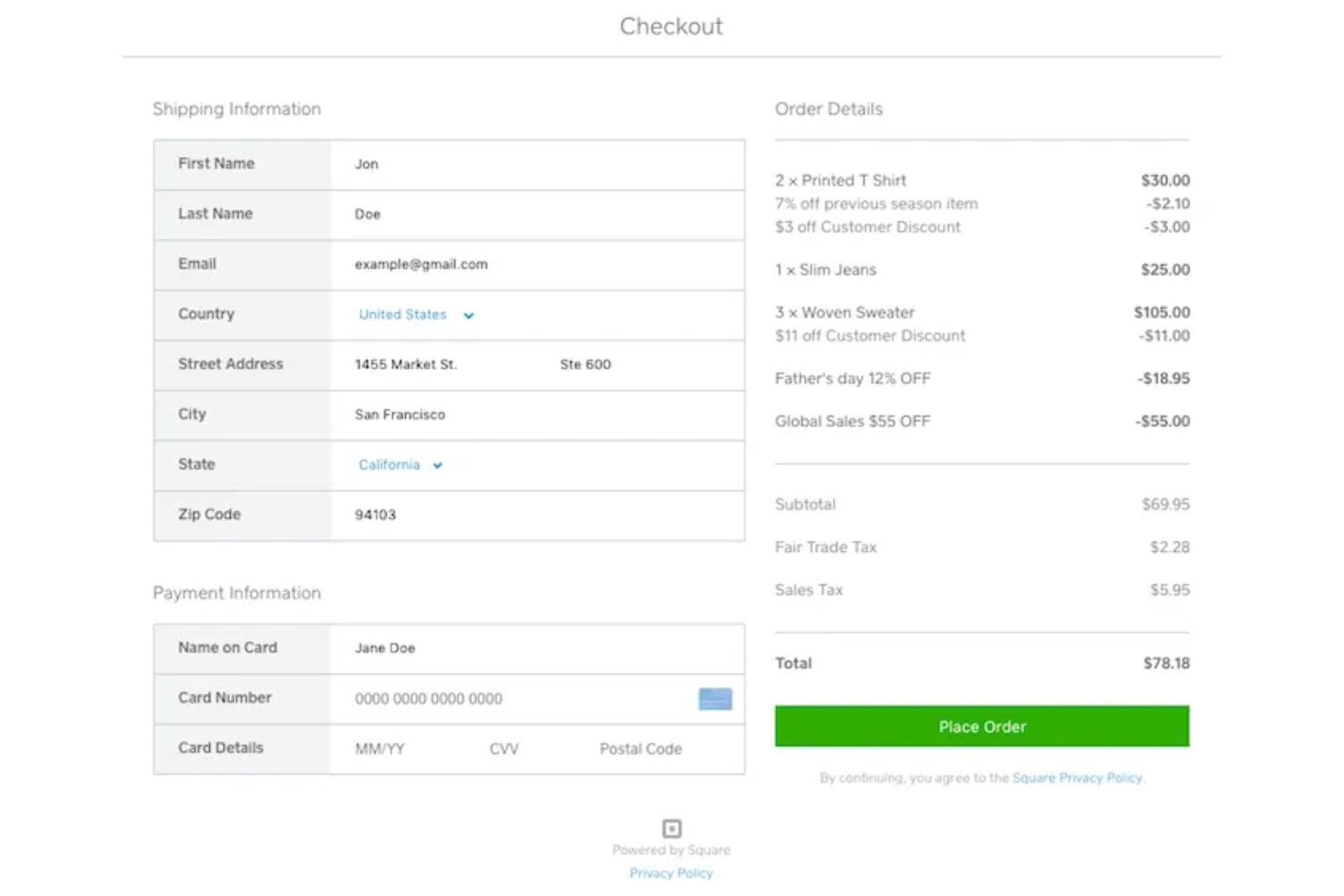This screenshot has width=1344, height=896.
Task: Click the Place Order button
Action: coord(982,726)
